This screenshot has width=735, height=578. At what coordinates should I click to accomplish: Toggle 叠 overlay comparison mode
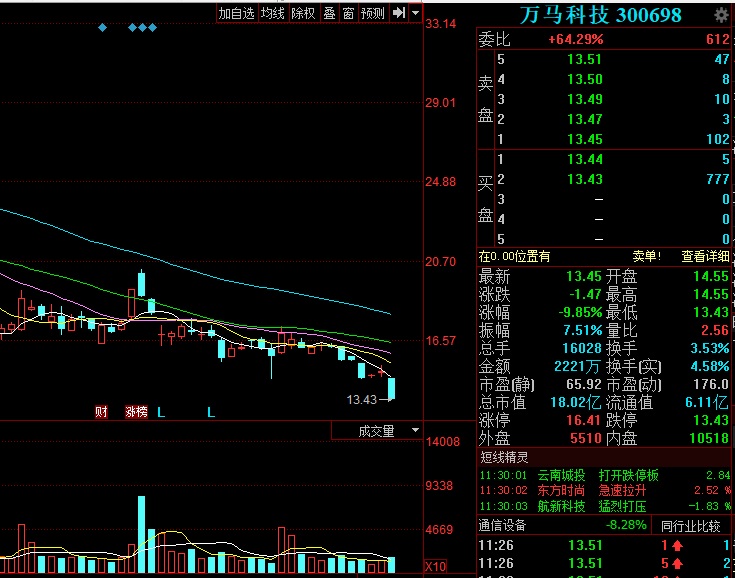329,13
